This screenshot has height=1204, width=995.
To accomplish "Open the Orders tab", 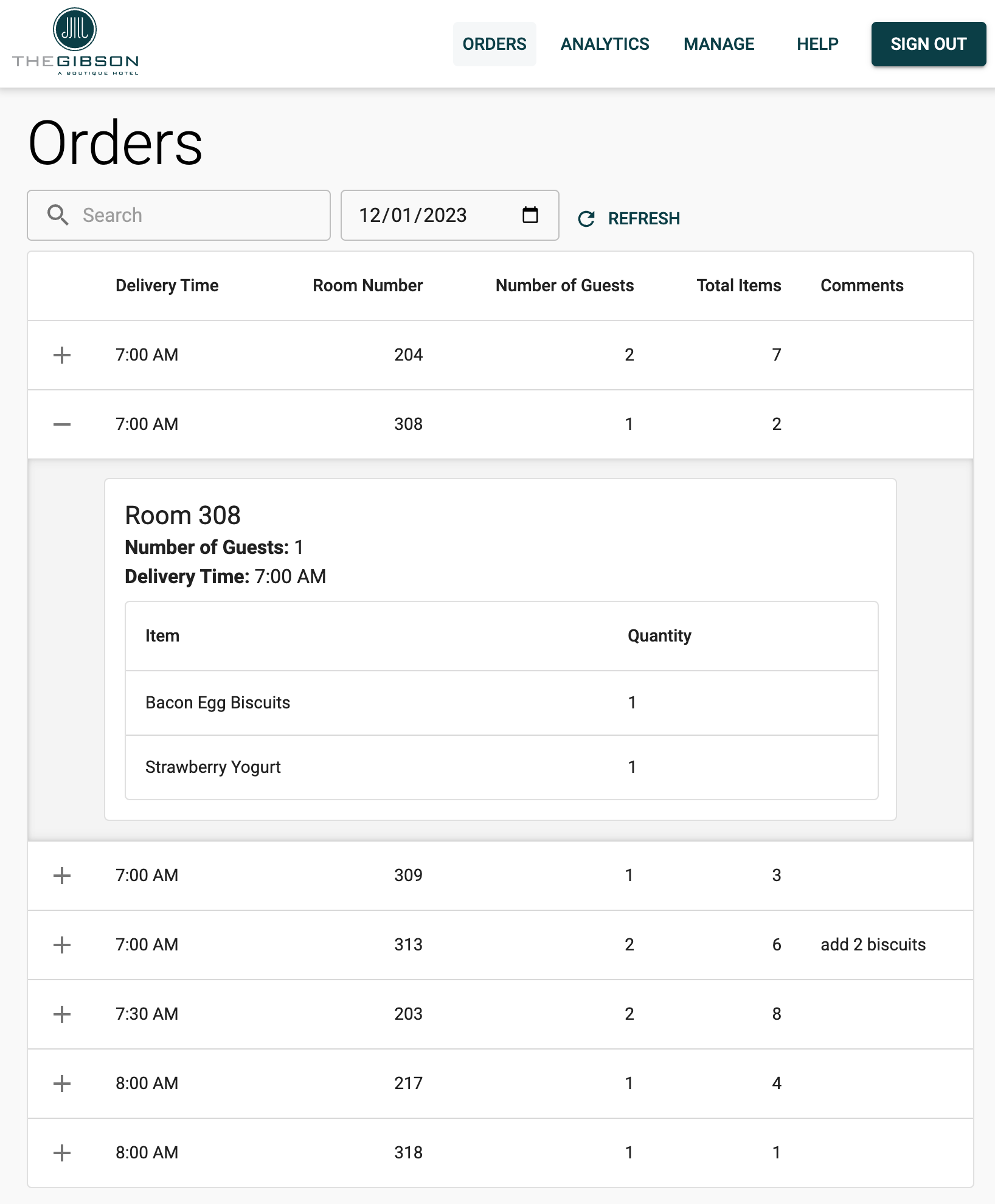I will [x=494, y=44].
